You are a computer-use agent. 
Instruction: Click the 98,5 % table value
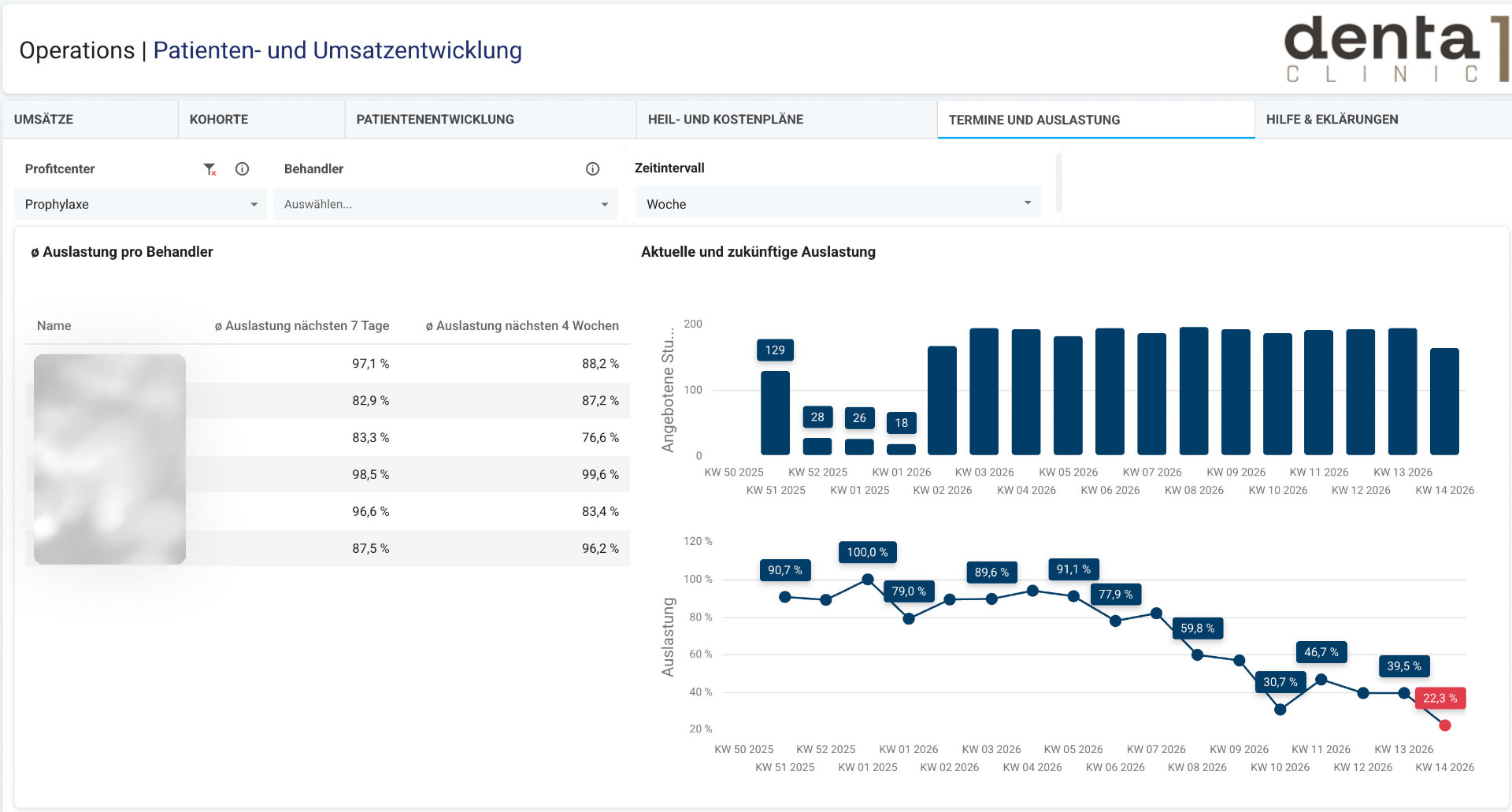(x=370, y=474)
